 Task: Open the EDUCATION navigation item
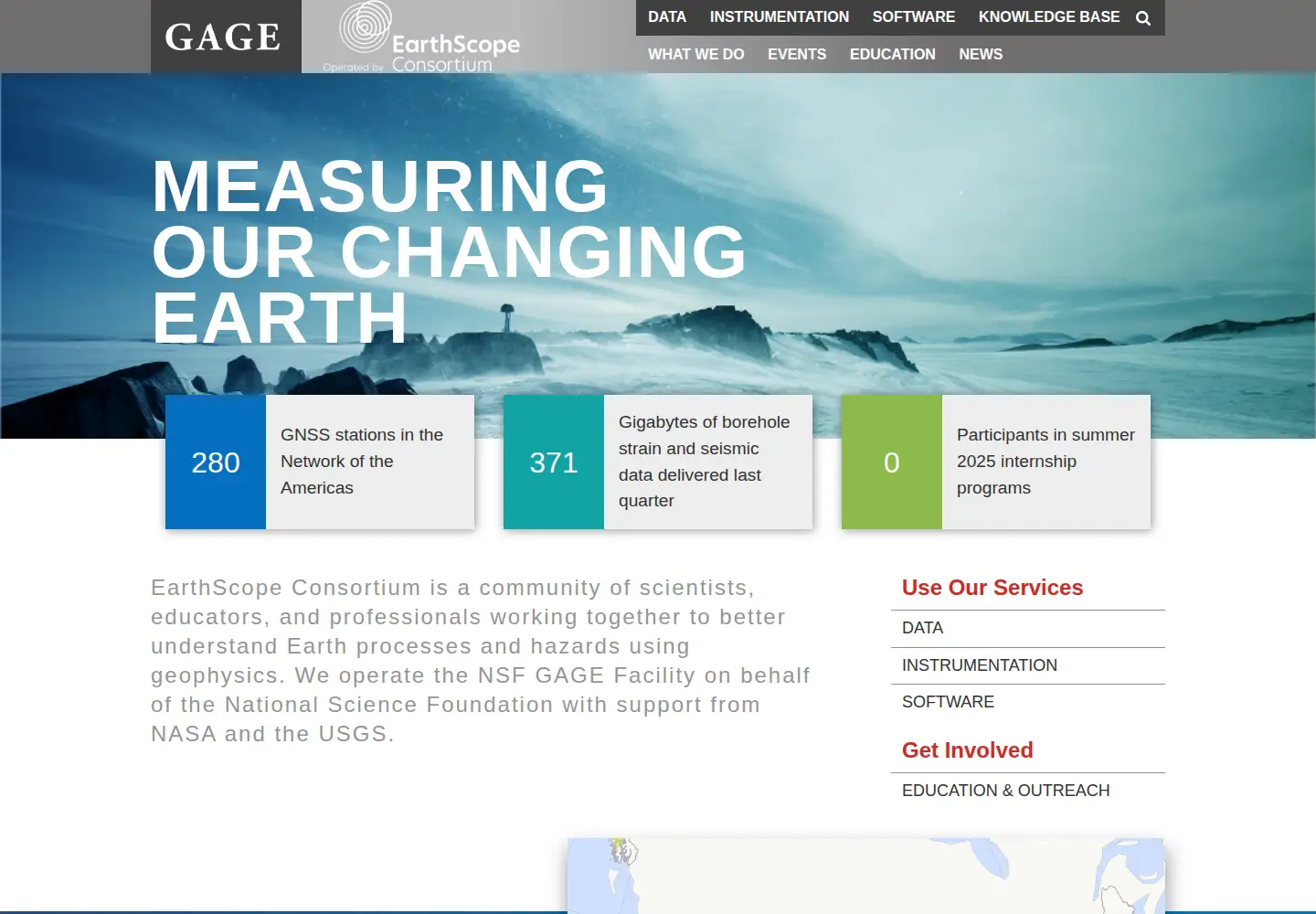tap(893, 55)
